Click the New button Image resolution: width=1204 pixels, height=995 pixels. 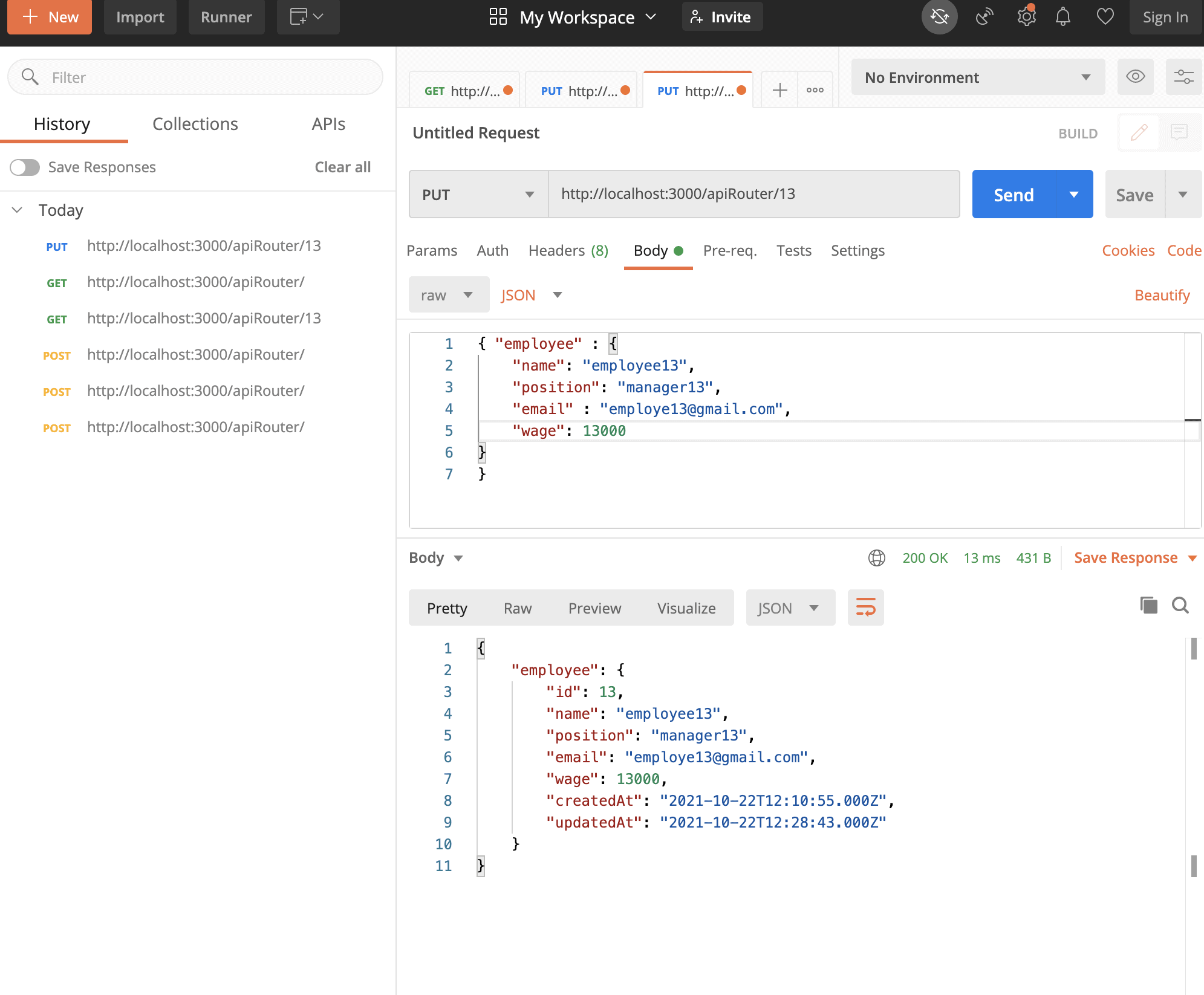click(x=50, y=17)
